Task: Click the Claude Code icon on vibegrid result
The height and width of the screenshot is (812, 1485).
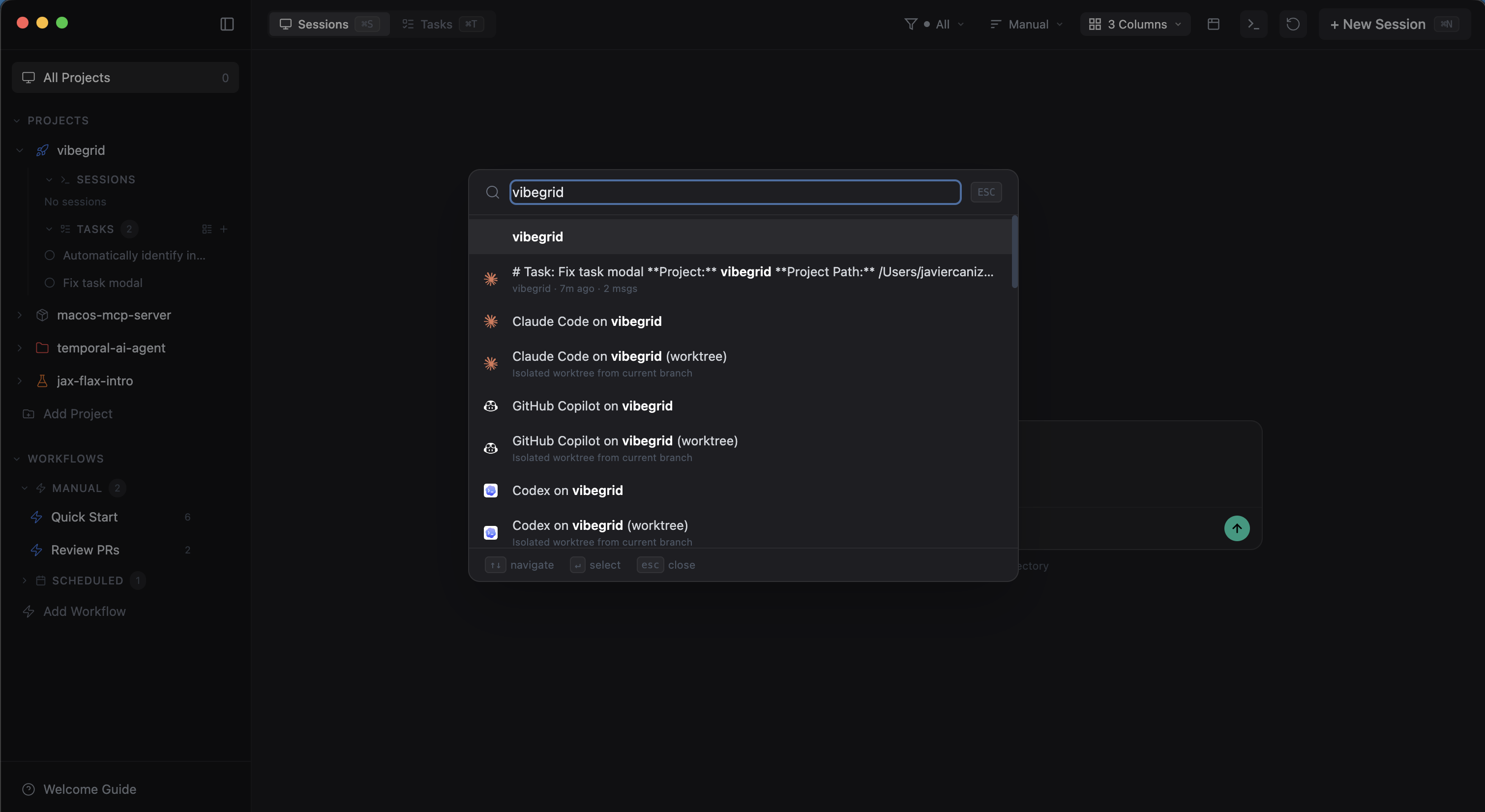Action: pos(491,321)
